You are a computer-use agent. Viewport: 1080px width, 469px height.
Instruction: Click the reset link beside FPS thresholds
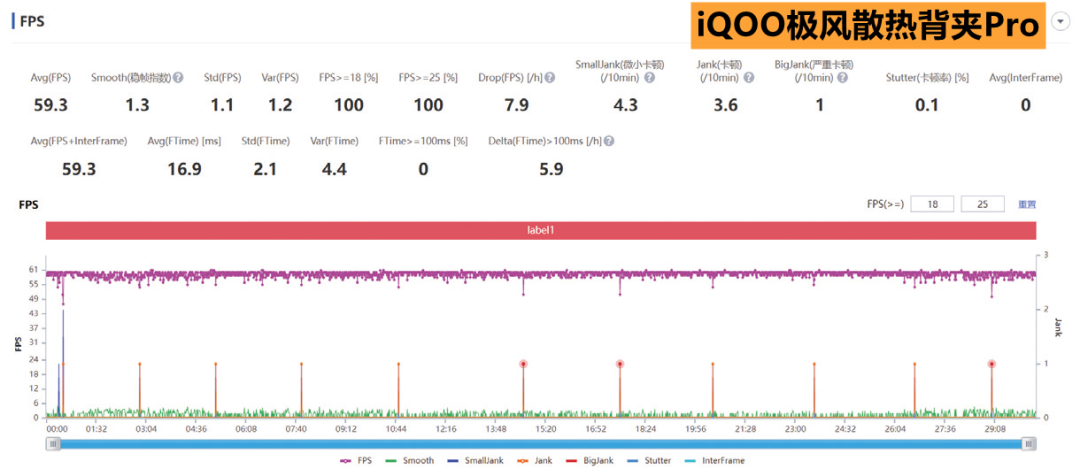point(1026,204)
